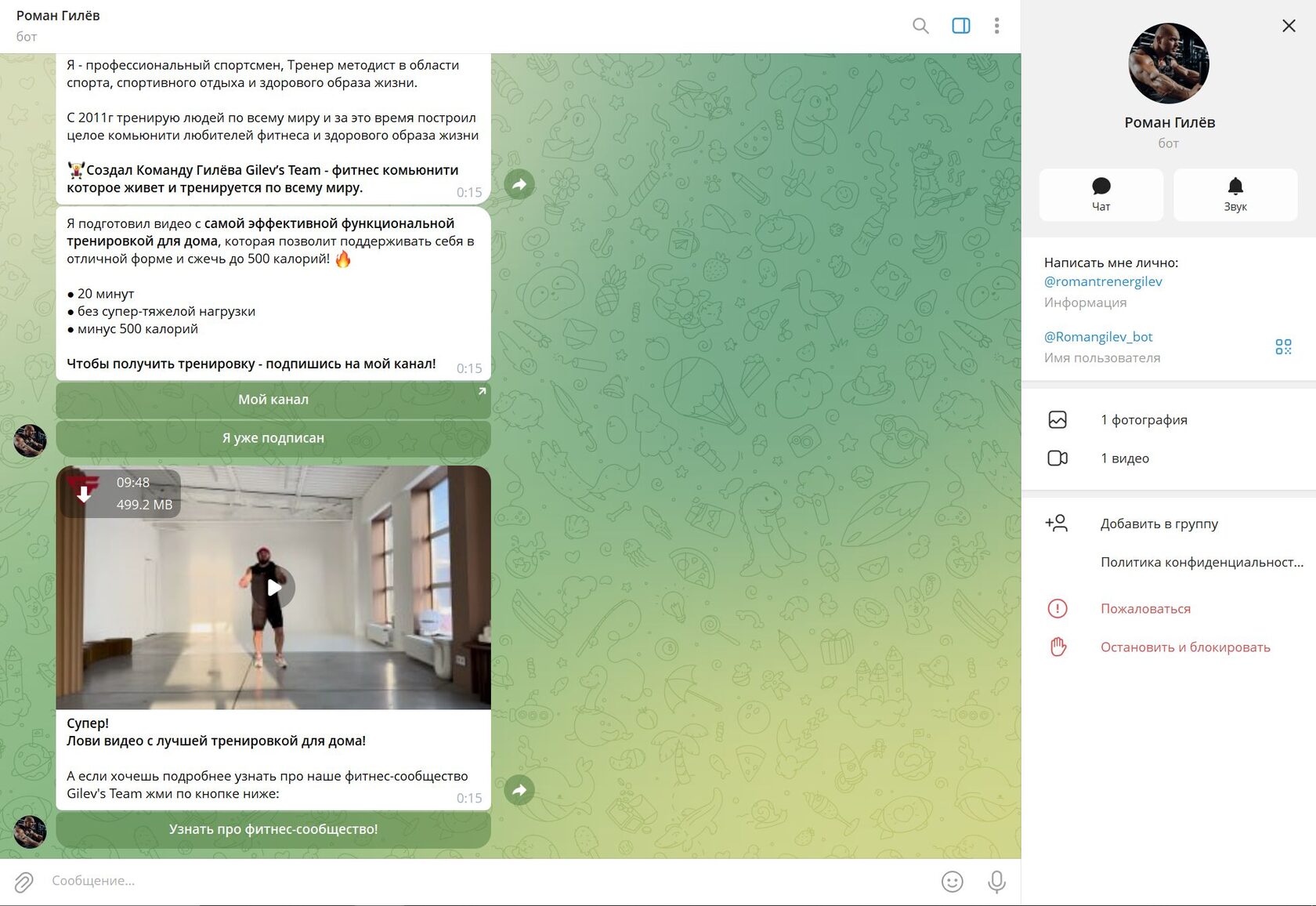Click the video camera icon
The height and width of the screenshot is (906, 1316).
tap(1057, 458)
